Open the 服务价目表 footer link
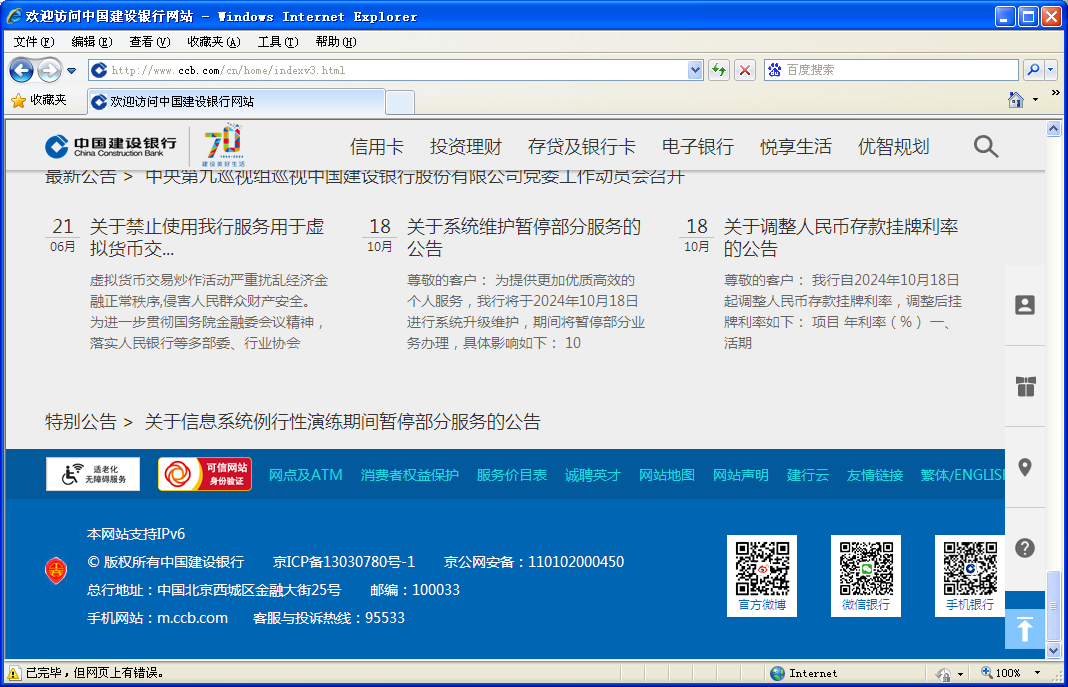This screenshot has height=687, width=1068. click(512, 475)
